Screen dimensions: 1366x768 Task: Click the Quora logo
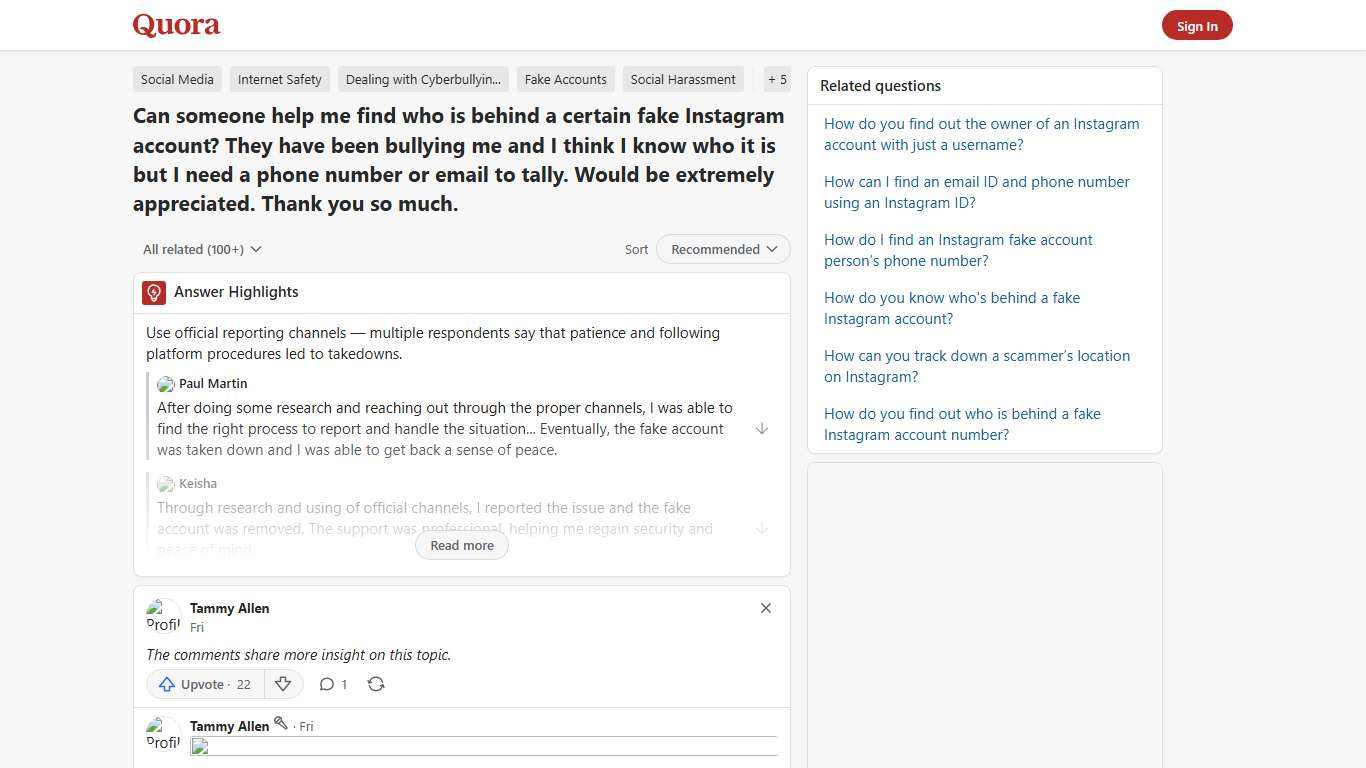click(176, 25)
